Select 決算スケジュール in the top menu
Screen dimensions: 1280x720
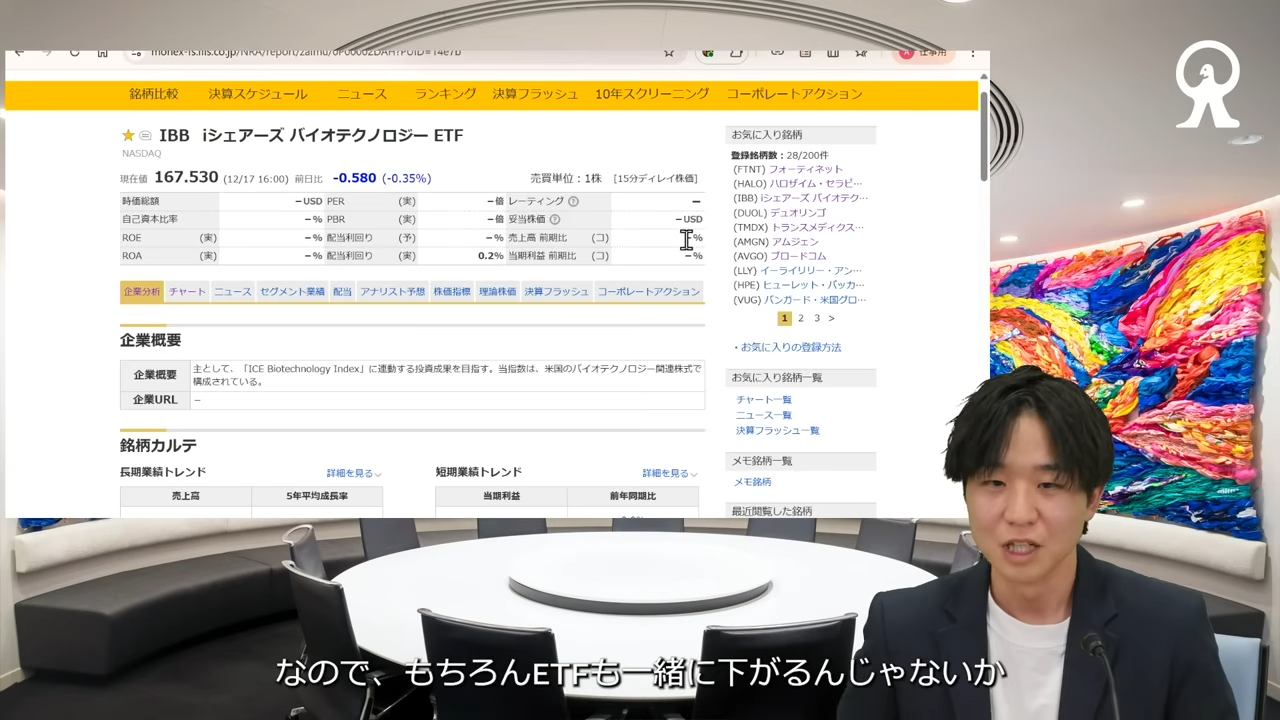click(x=258, y=94)
